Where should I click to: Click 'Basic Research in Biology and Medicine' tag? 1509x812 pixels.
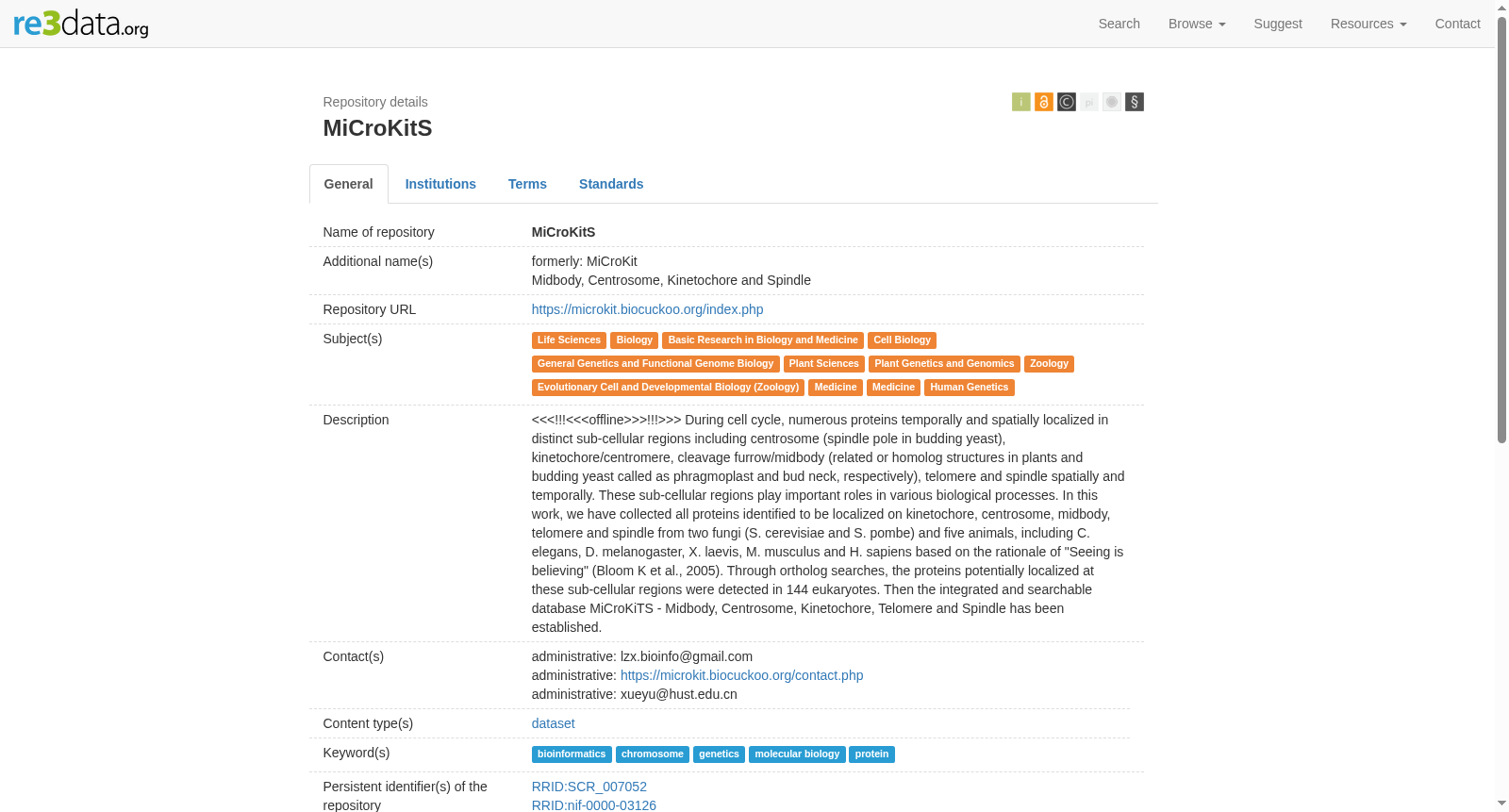(x=763, y=340)
